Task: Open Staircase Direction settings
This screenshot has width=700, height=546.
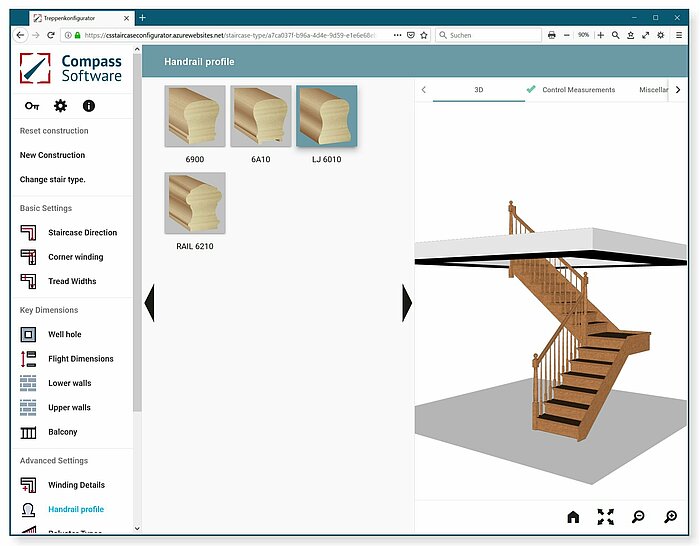Action: (x=82, y=233)
